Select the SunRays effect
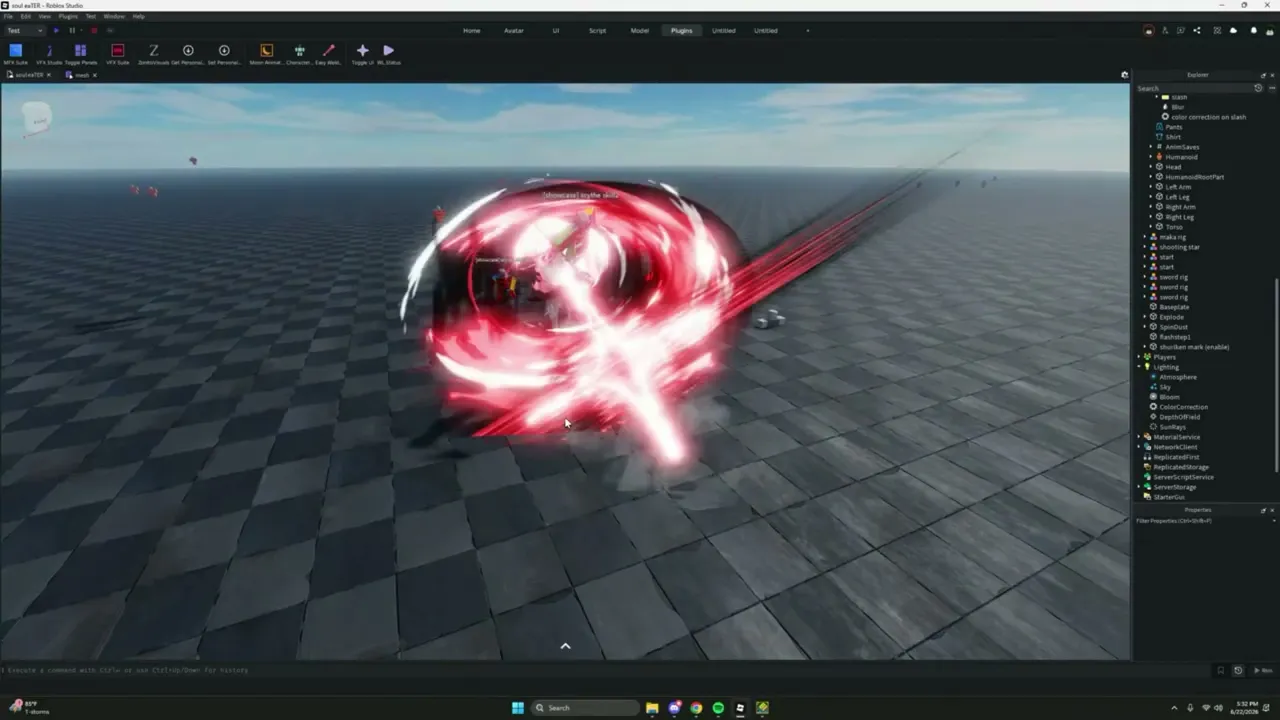 tap(1172, 427)
